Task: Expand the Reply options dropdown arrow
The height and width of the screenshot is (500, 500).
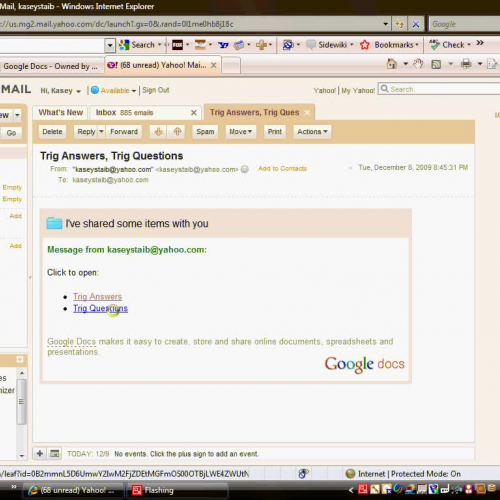Action: click(x=101, y=132)
